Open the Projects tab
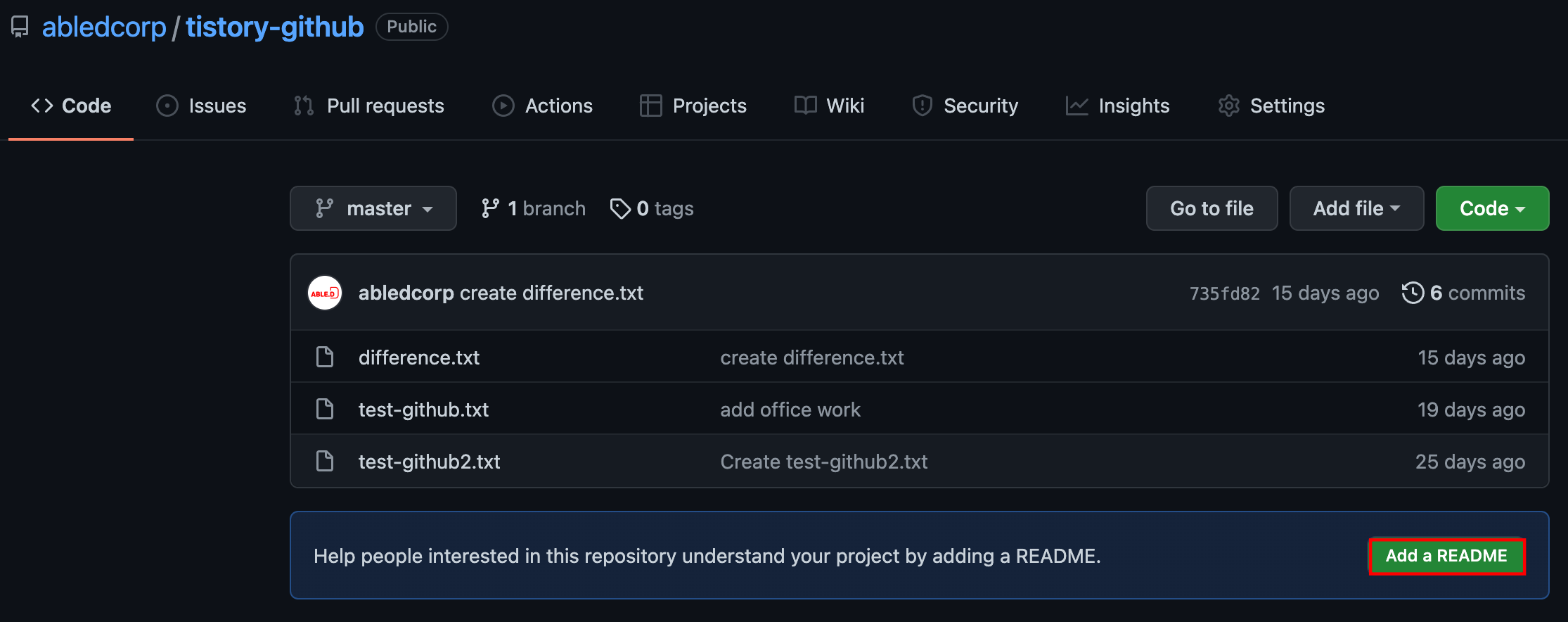The width and height of the screenshot is (1568, 622). coord(693,106)
